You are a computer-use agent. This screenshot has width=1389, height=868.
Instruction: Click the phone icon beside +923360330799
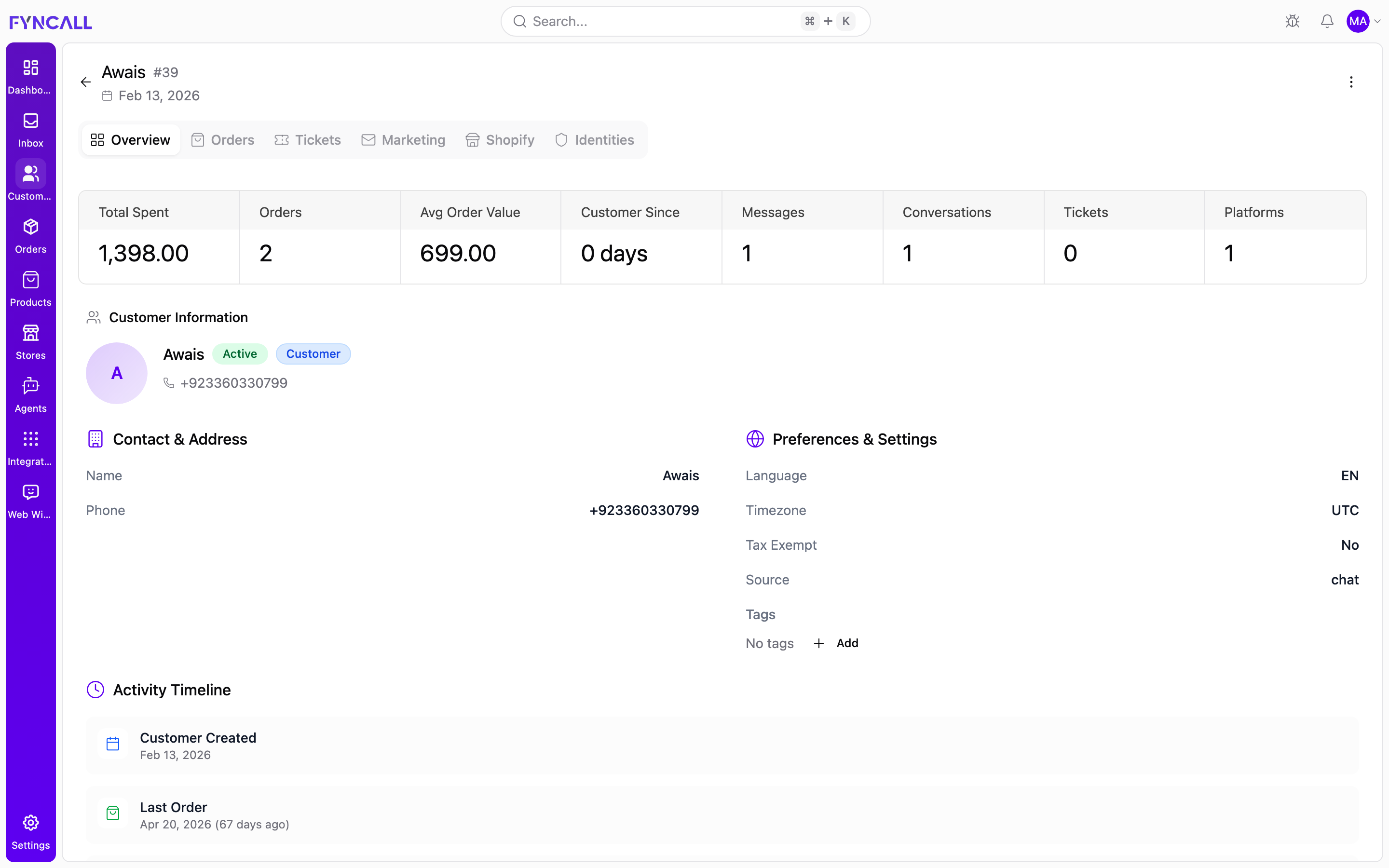point(169,383)
